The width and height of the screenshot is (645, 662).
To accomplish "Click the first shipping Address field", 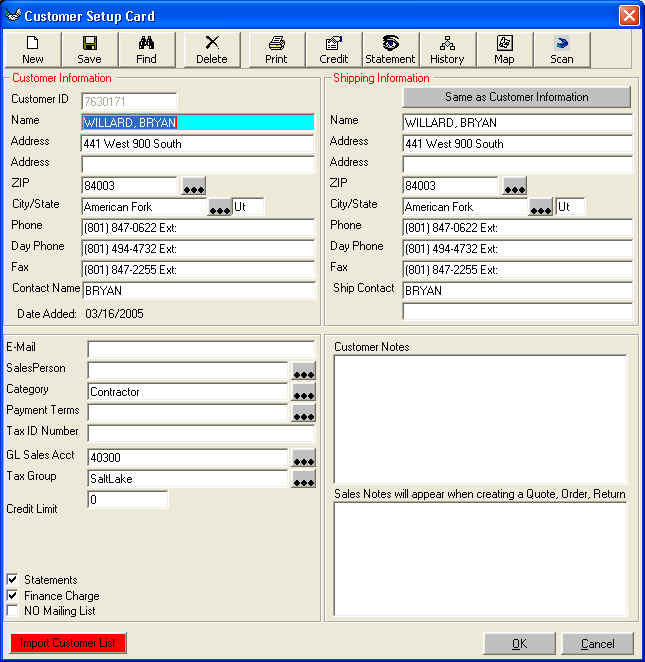I will click(x=518, y=144).
